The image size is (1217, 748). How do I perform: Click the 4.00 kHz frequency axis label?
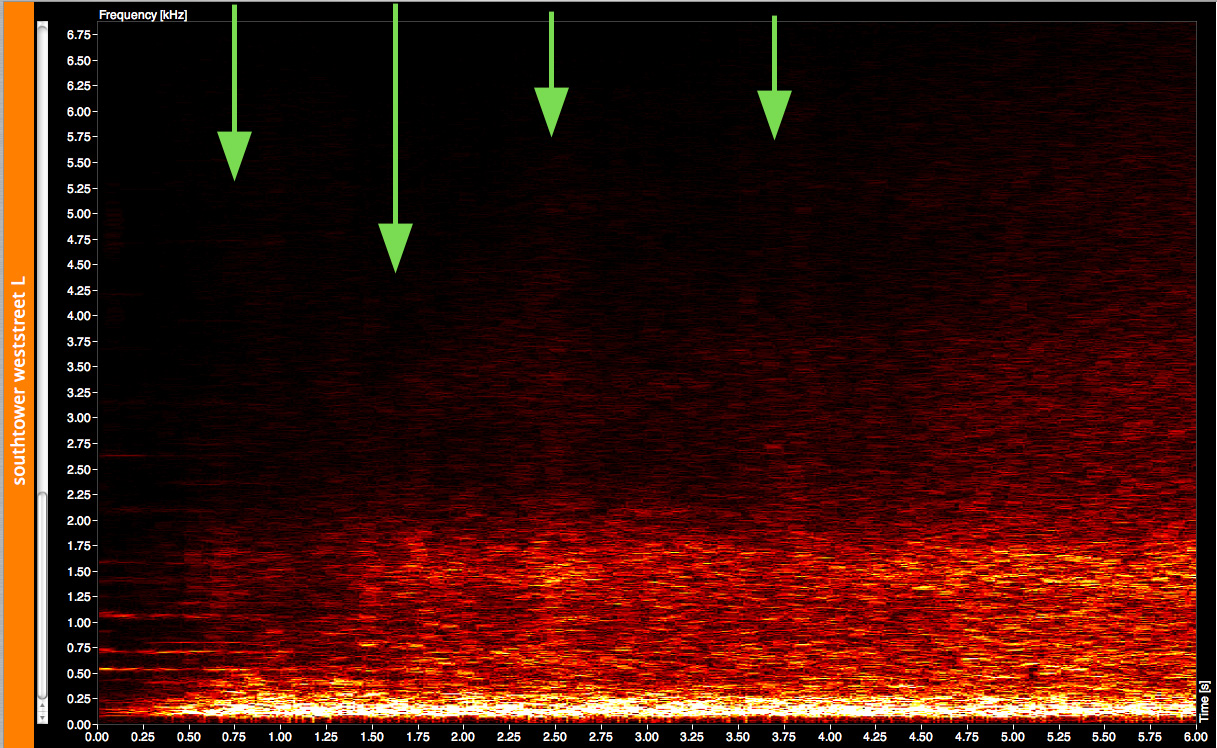pyautogui.click(x=79, y=316)
